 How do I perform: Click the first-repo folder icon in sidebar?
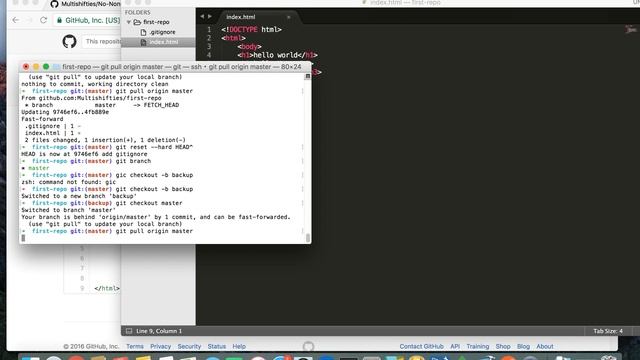(137, 22)
